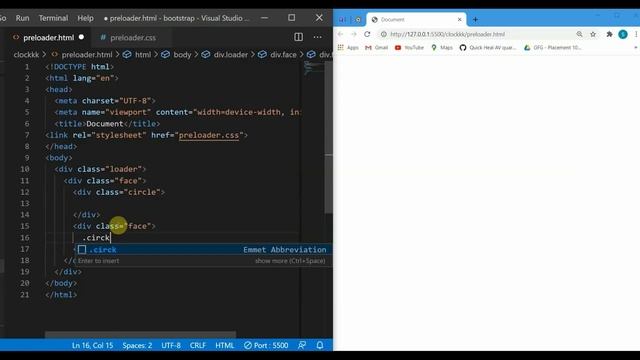Open the YouTube bookmark
Viewport: 640px width, 360px height.
tap(409, 48)
